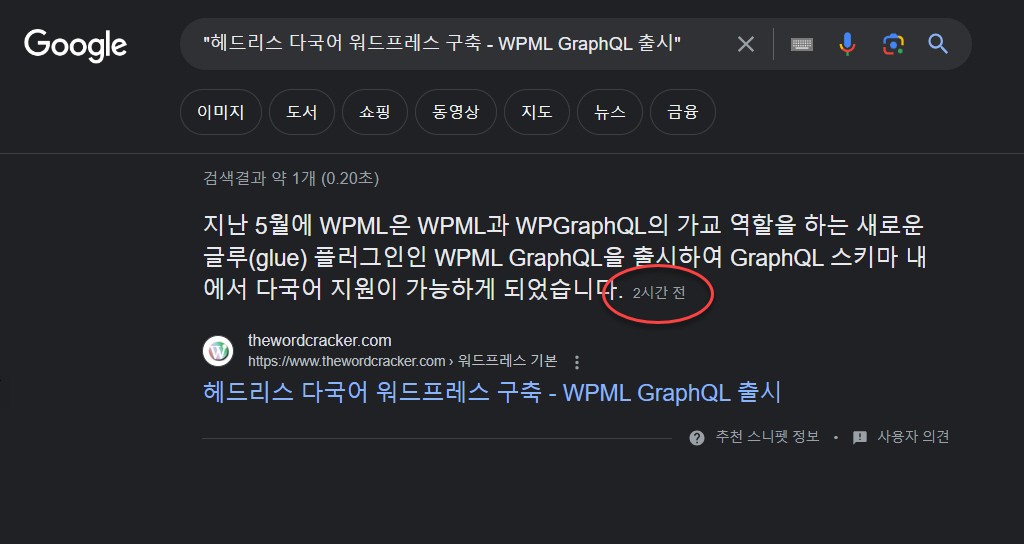Switch to the 지도 filter

tap(537, 112)
